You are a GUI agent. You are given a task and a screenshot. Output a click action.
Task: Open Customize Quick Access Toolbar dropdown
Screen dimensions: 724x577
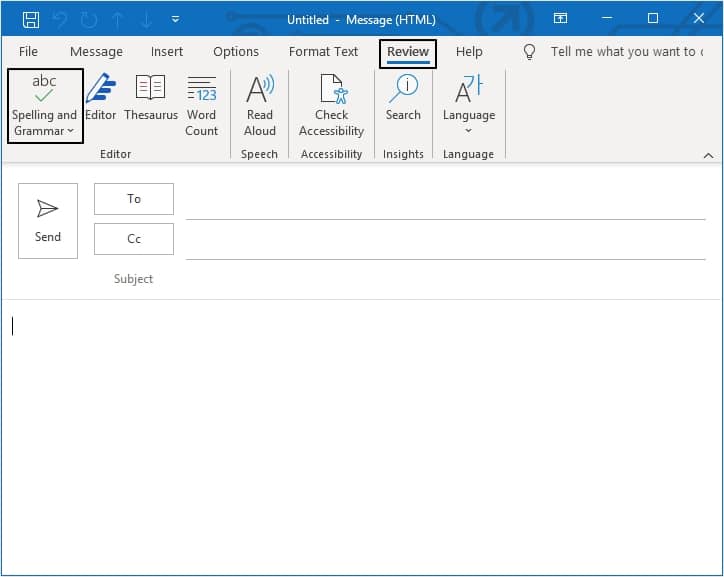click(175, 19)
